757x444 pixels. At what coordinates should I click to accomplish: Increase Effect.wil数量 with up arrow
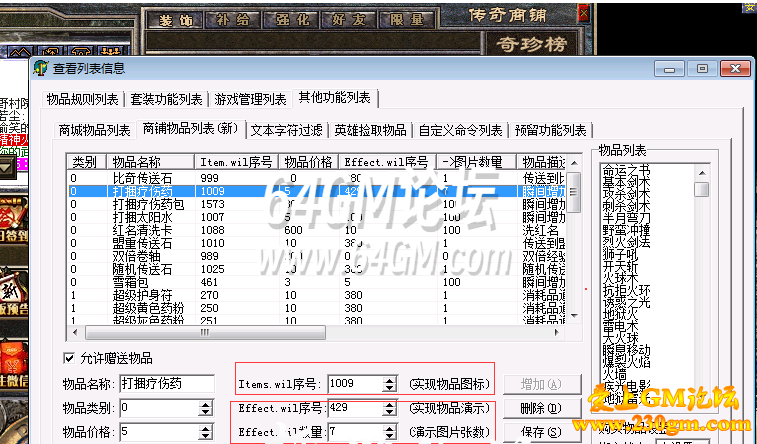coord(390,428)
